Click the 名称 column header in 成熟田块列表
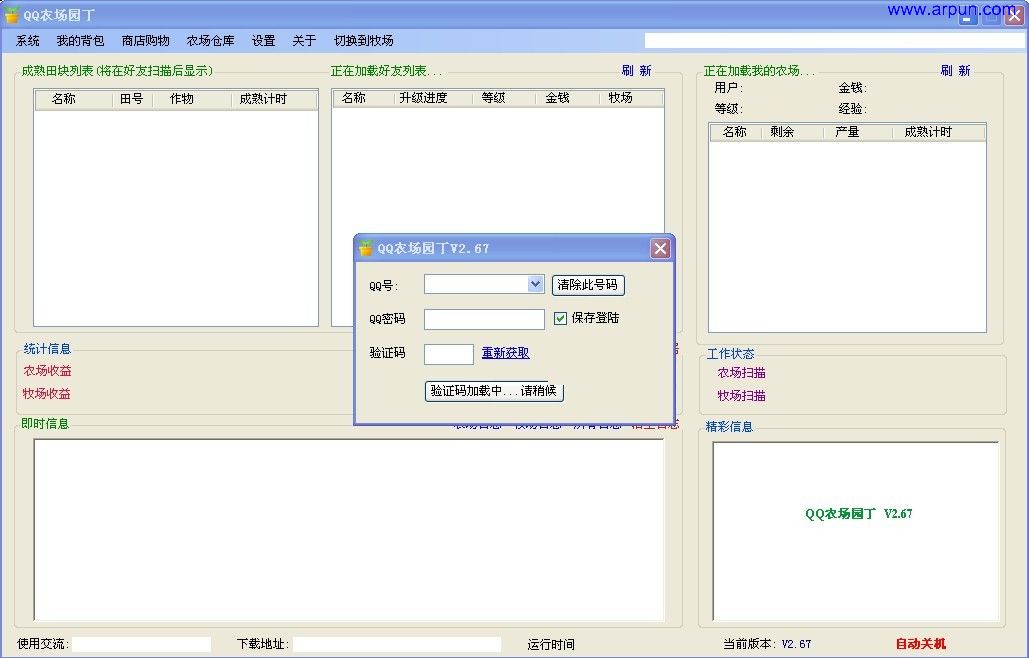The image size is (1029, 658). pyautogui.click(x=73, y=99)
